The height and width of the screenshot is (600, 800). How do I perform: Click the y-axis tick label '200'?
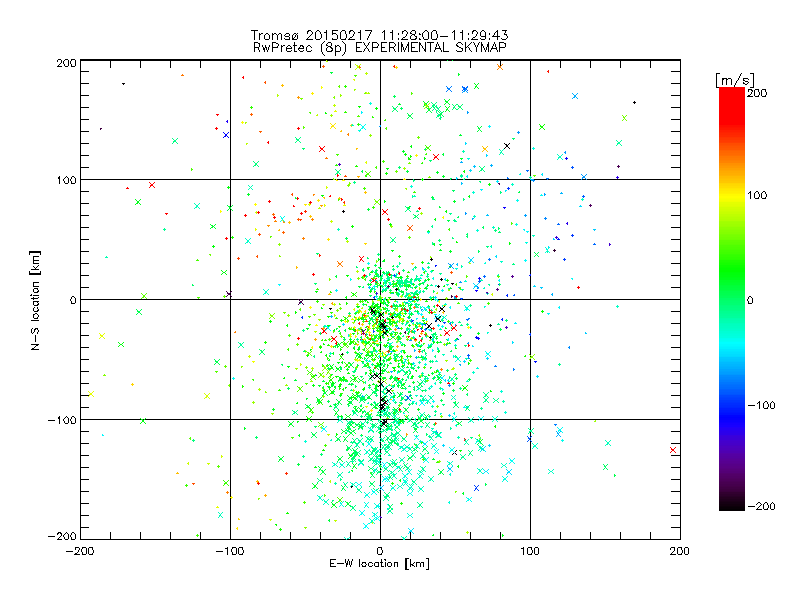click(66, 63)
